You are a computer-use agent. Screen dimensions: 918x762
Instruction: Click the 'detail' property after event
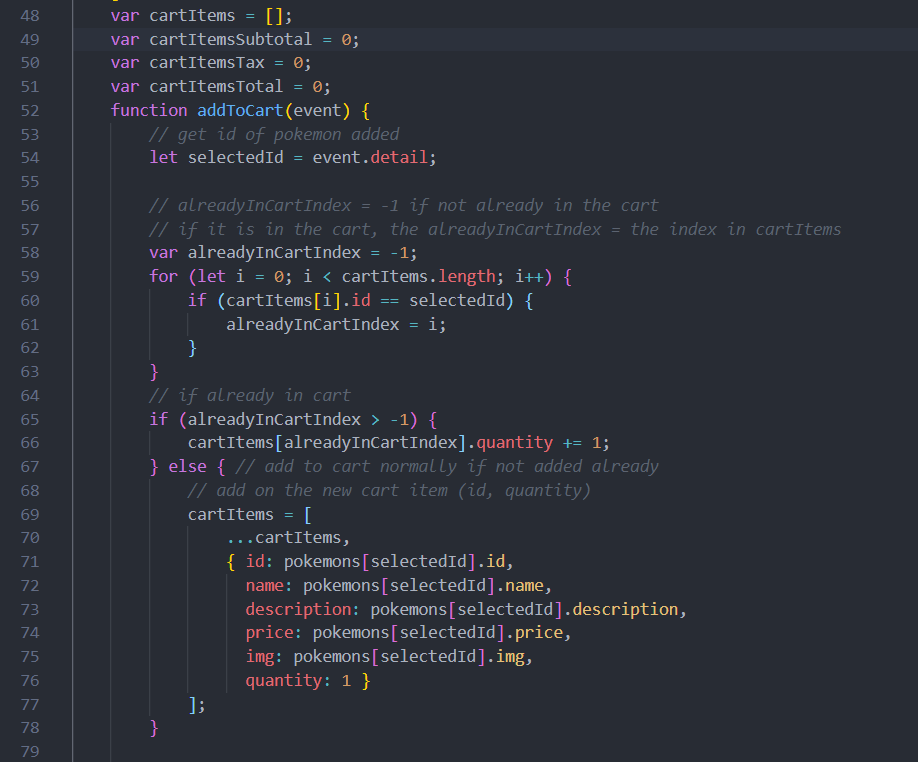[x=404, y=157]
